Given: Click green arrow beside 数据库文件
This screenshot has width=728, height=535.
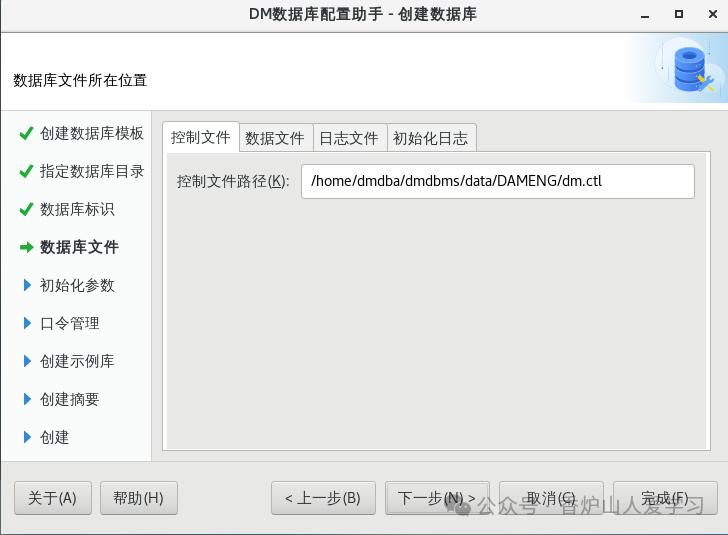Looking at the screenshot, I should point(26,247).
